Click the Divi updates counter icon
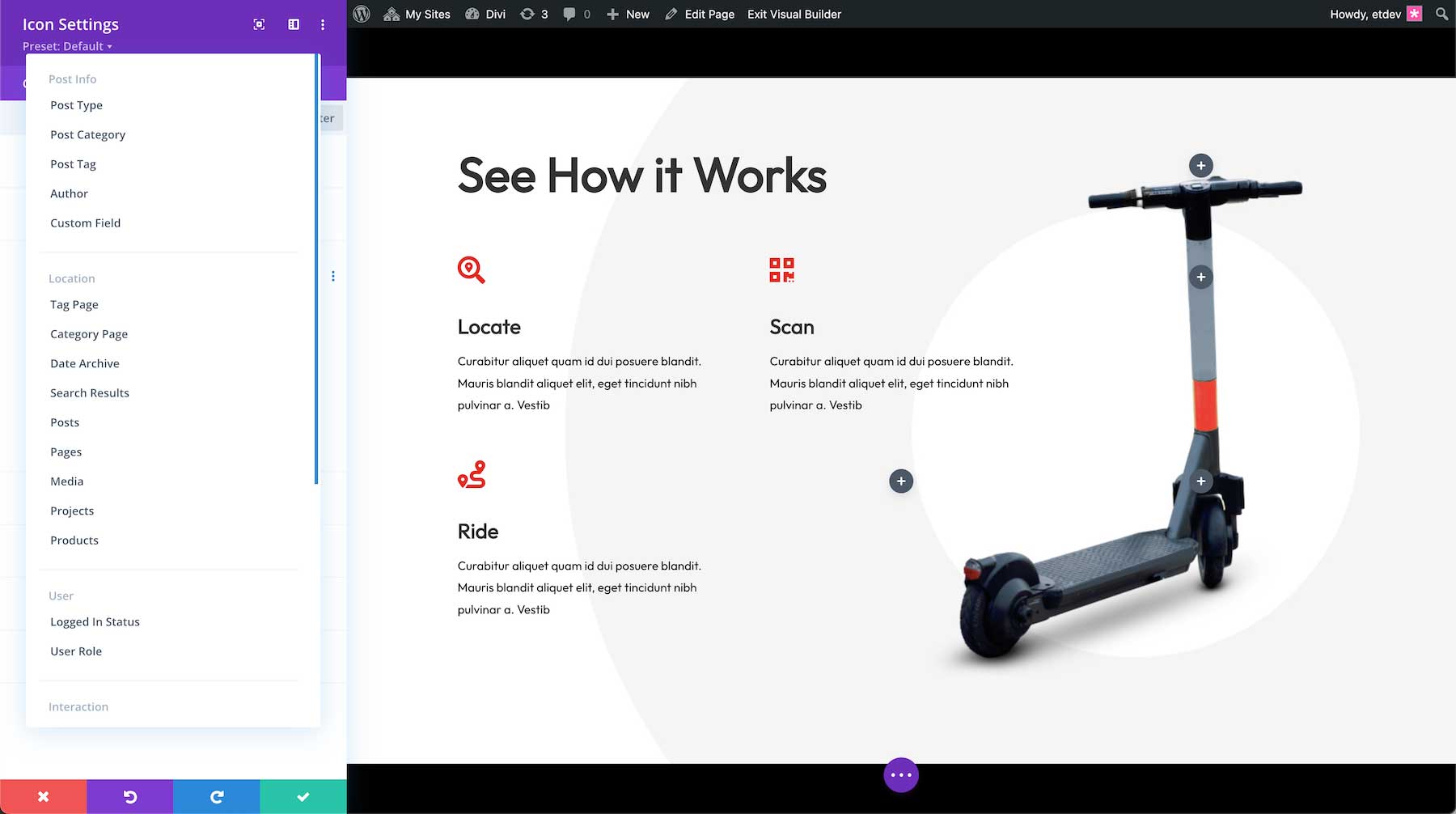1456x814 pixels. 533,14
